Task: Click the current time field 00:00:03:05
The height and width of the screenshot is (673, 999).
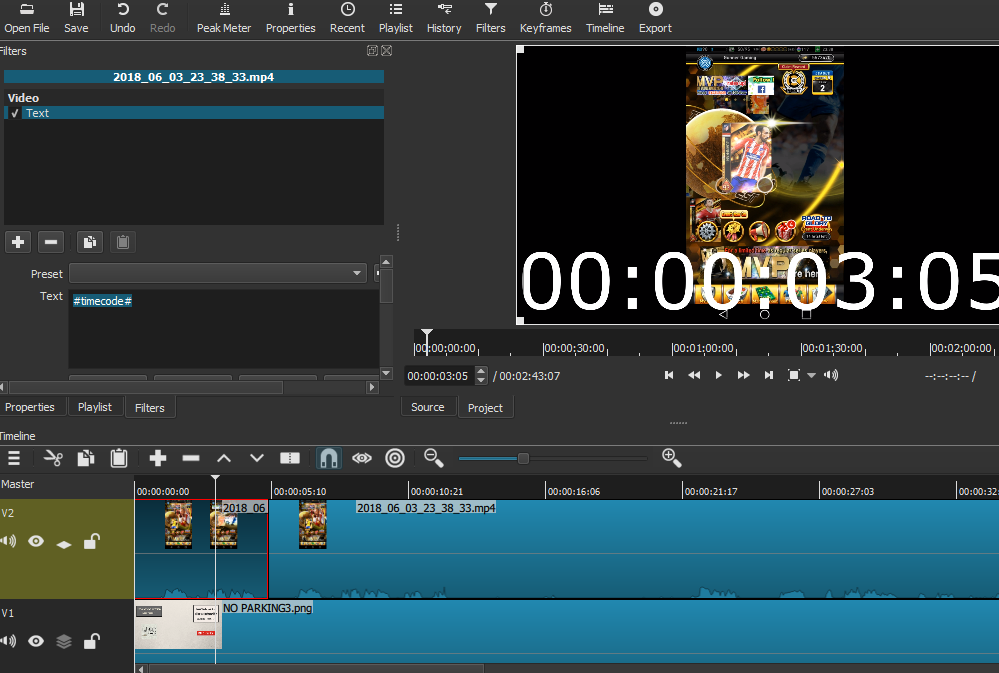Action: click(438, 376)
